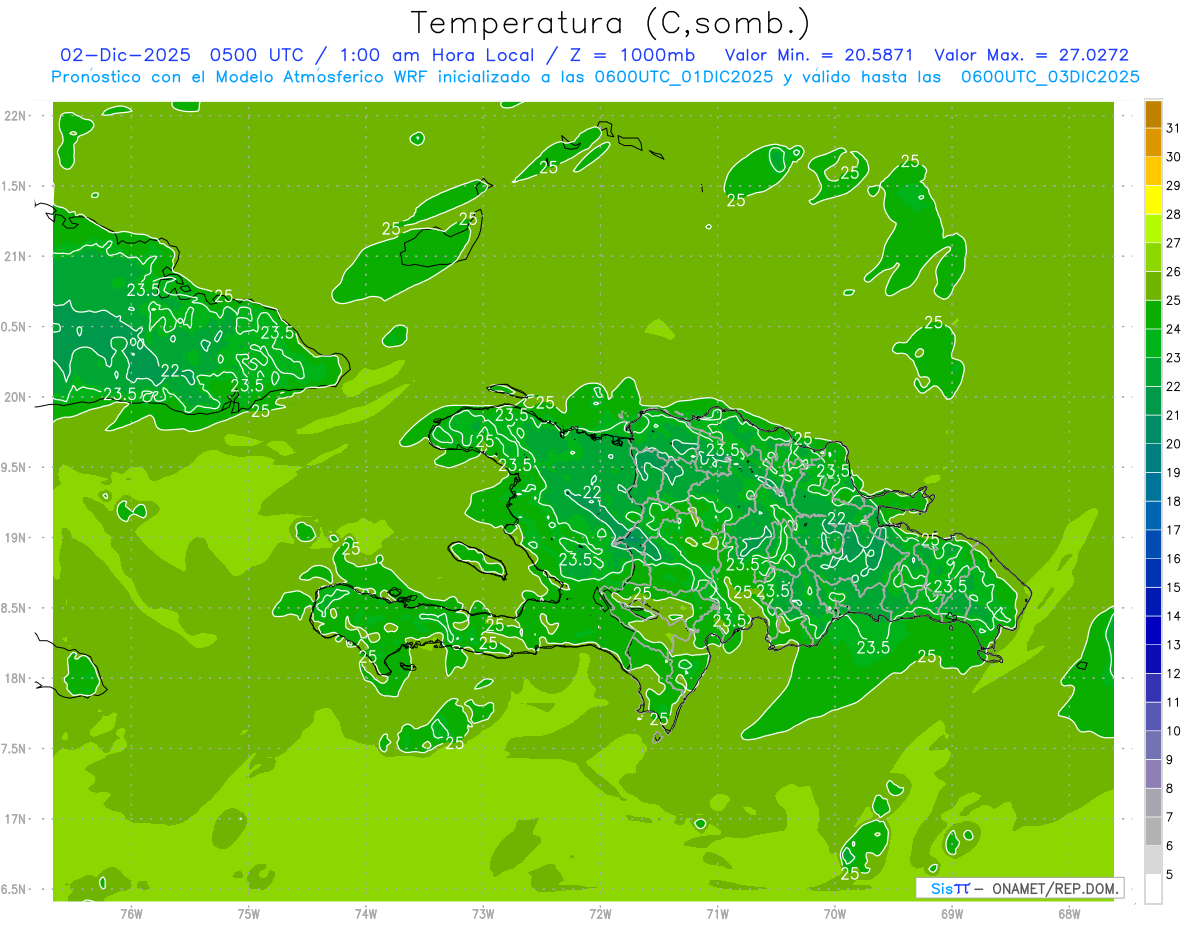Click the "20N" latitude axis label
This screenshot has width=1200, height=927.
coord(15,397)
